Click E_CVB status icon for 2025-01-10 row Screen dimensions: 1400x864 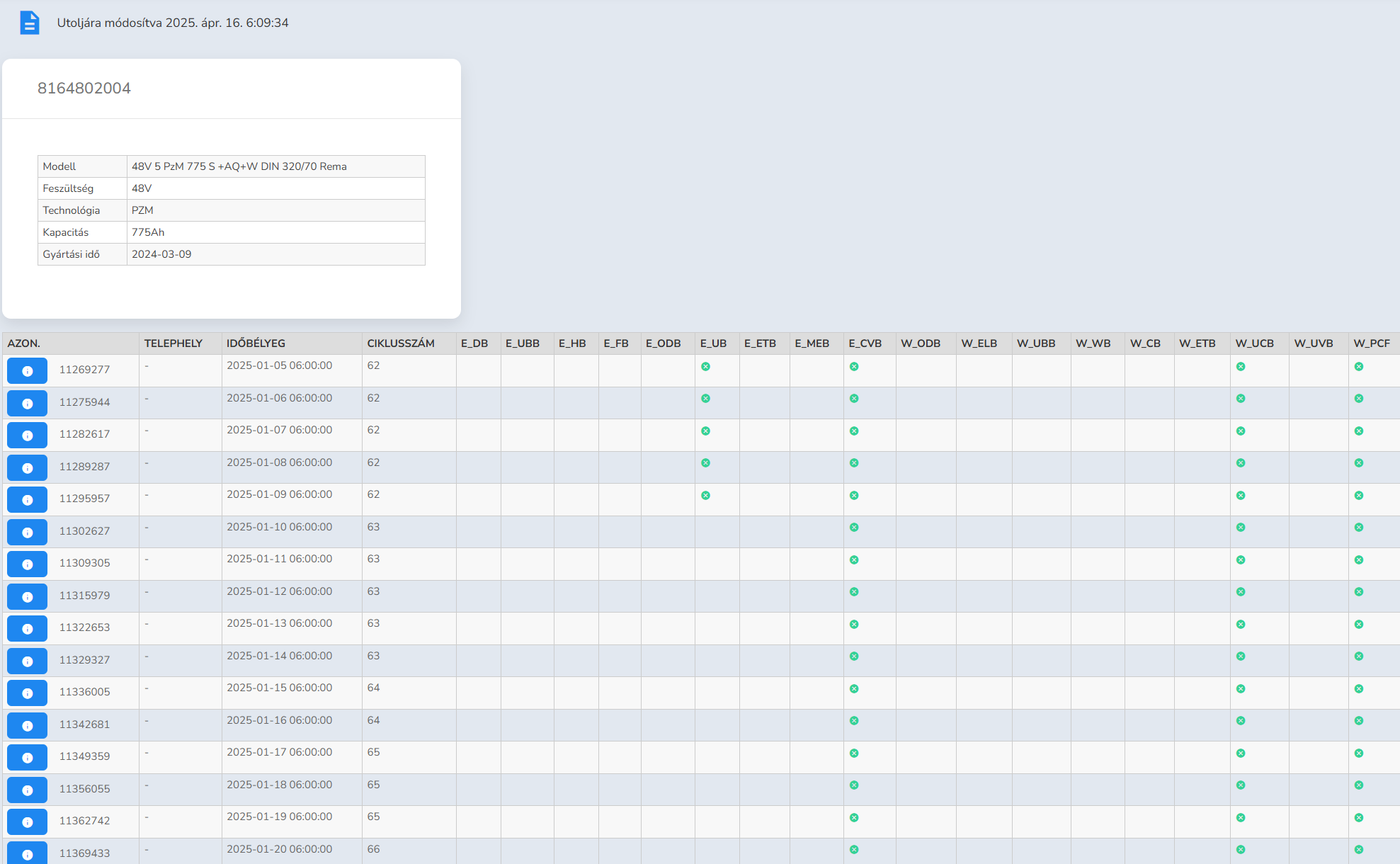pos(854,527)
